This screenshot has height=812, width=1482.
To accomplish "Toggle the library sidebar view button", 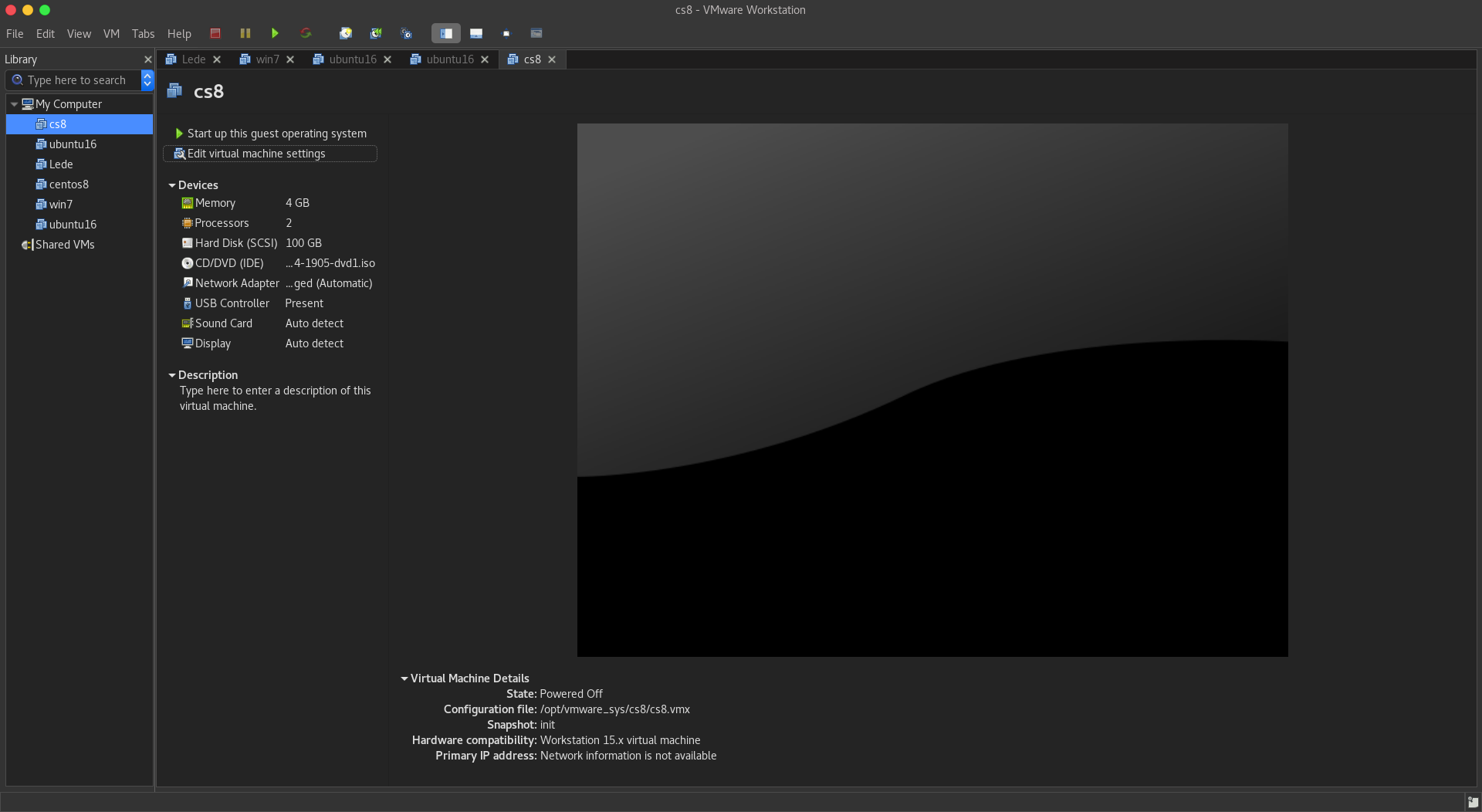I will pyautogui.click(x=446, y=33).
